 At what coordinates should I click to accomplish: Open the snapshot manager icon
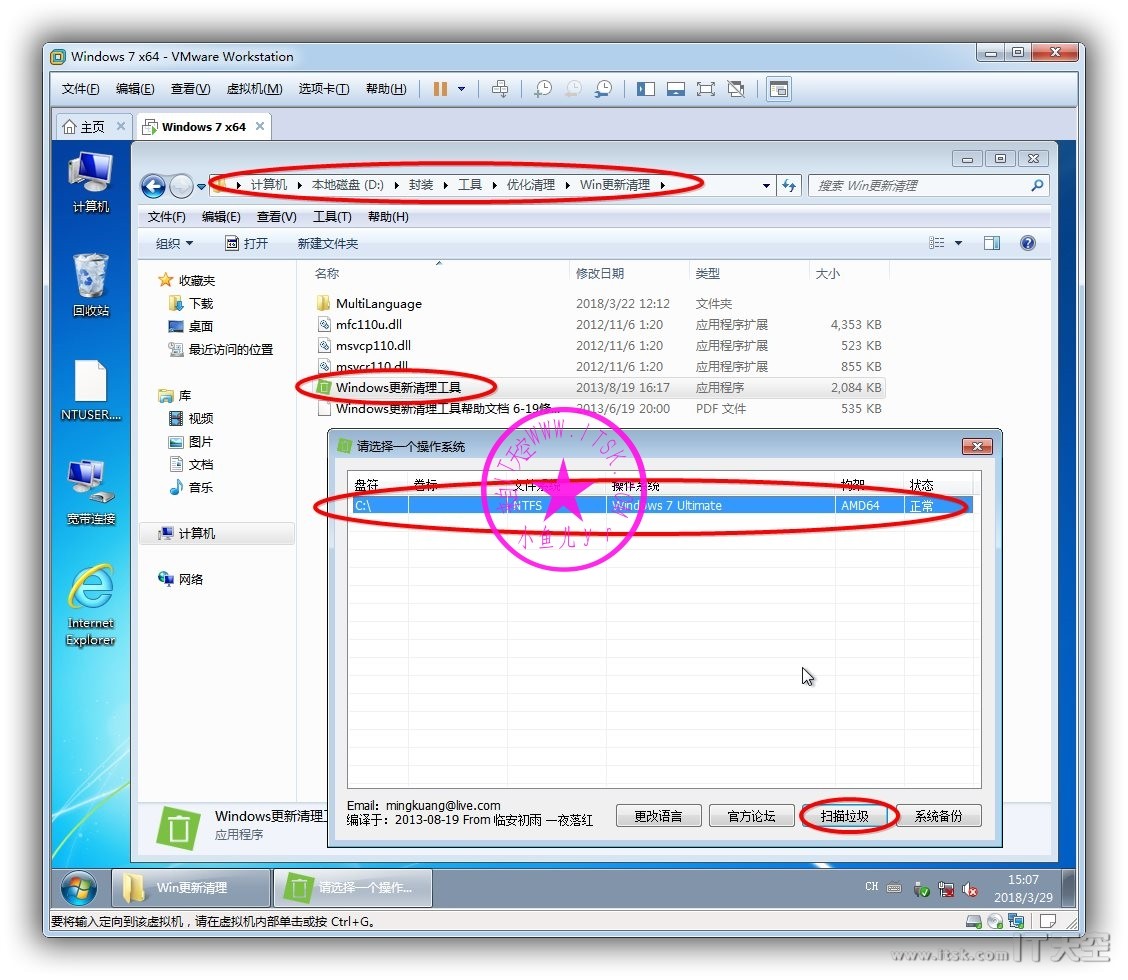click(603, 89)
